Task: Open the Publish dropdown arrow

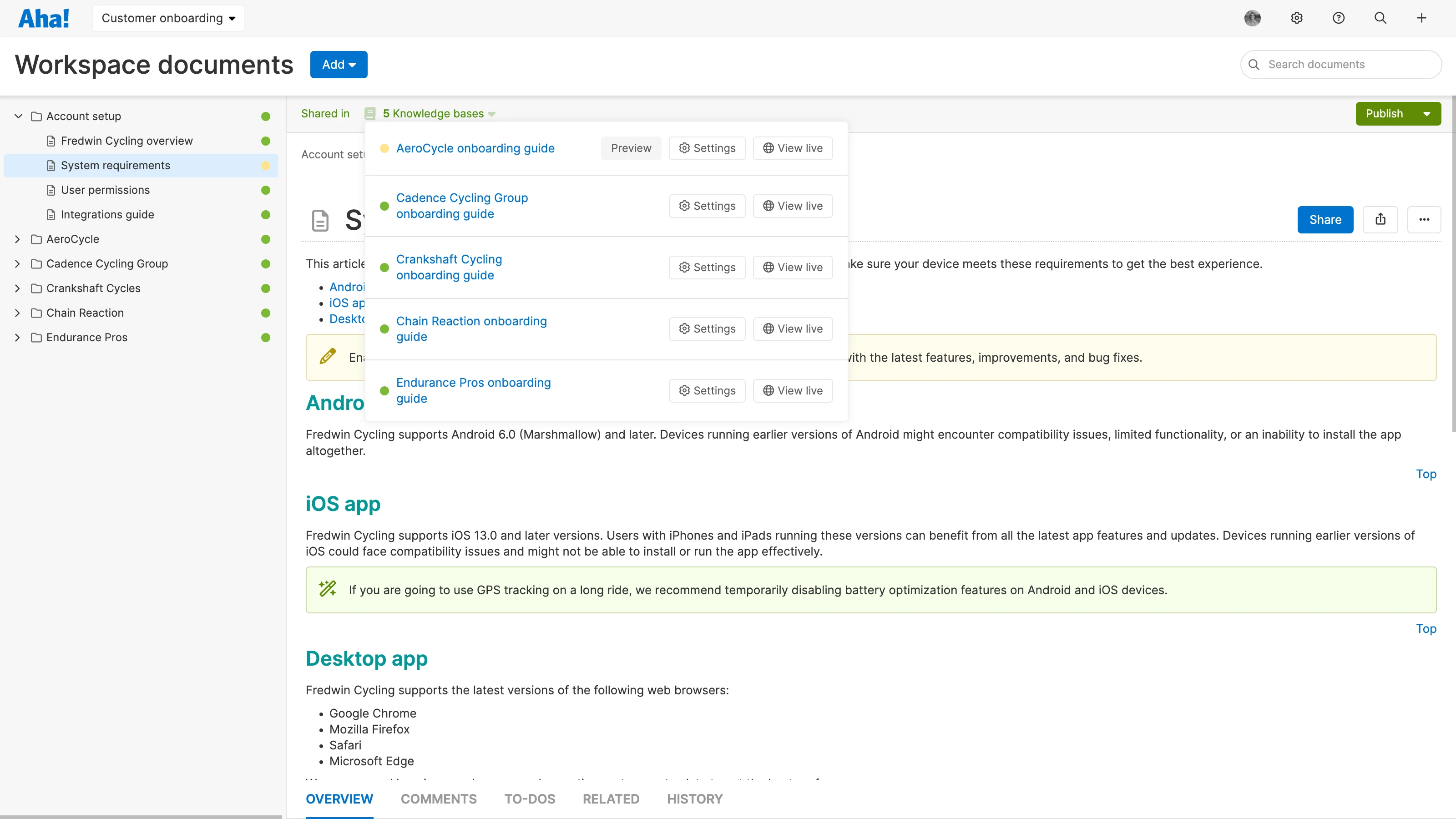Action: coord(1426,114)
